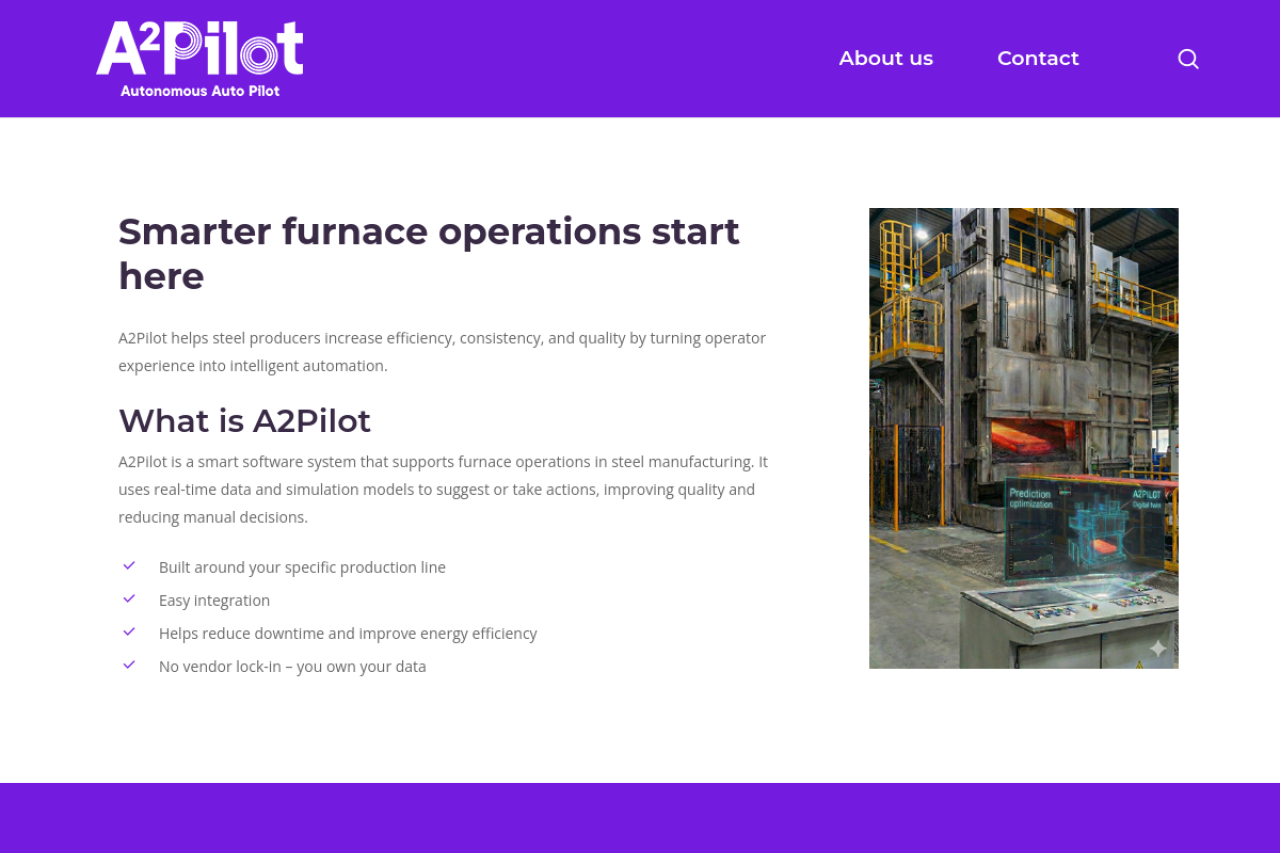Viewport: 1280px width, 853px height.
Task: Go to the Contact page
Action: click(1037, 59)
